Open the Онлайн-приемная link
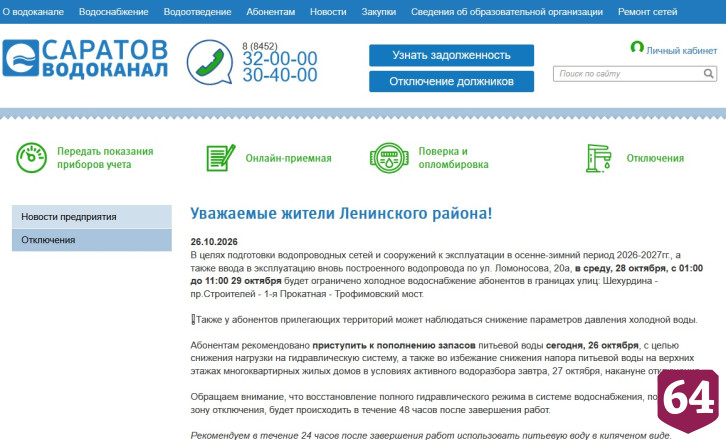This screenshot has width=726, height=440. 288,158
